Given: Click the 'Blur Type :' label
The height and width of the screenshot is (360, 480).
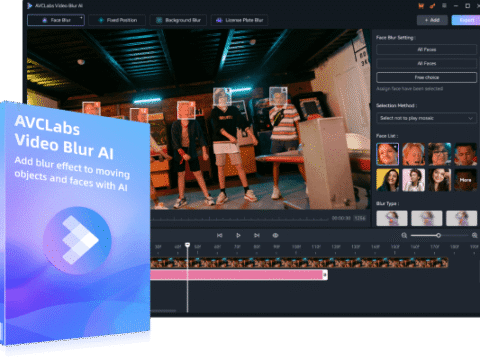Looking at the screenshot, I should click(388, 204).
